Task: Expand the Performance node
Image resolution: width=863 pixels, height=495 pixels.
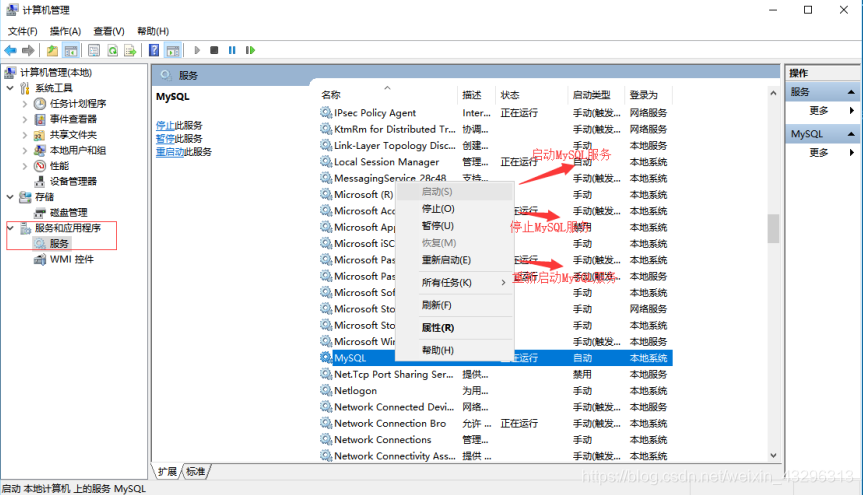Action: pos(25,166)
